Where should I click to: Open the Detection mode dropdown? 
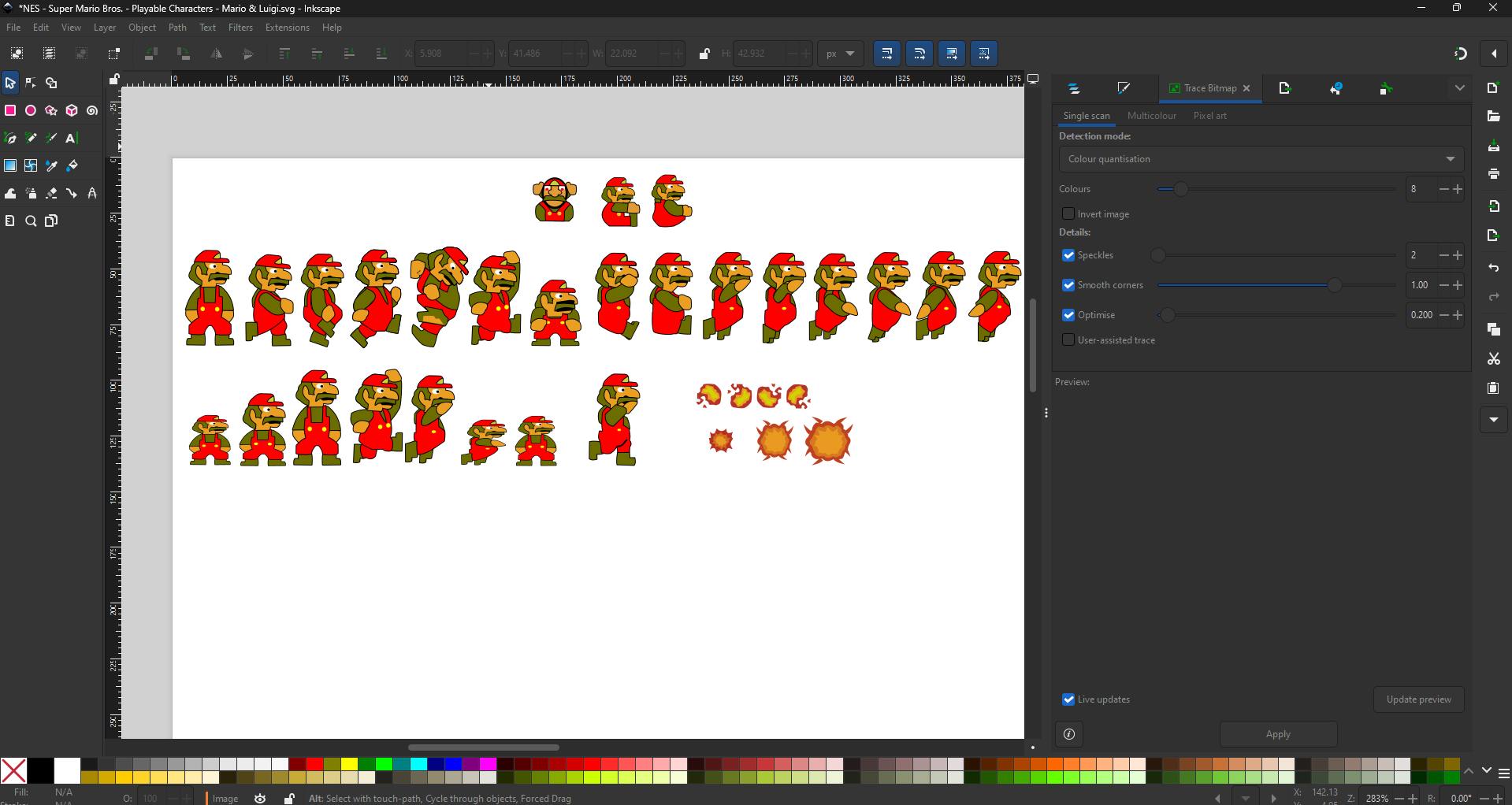coord(1261,159)
